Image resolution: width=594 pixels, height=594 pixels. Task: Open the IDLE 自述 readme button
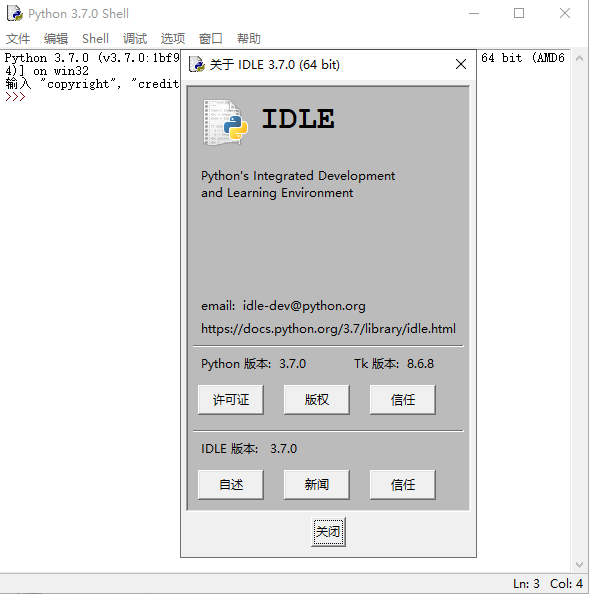(x=231, y=485)
